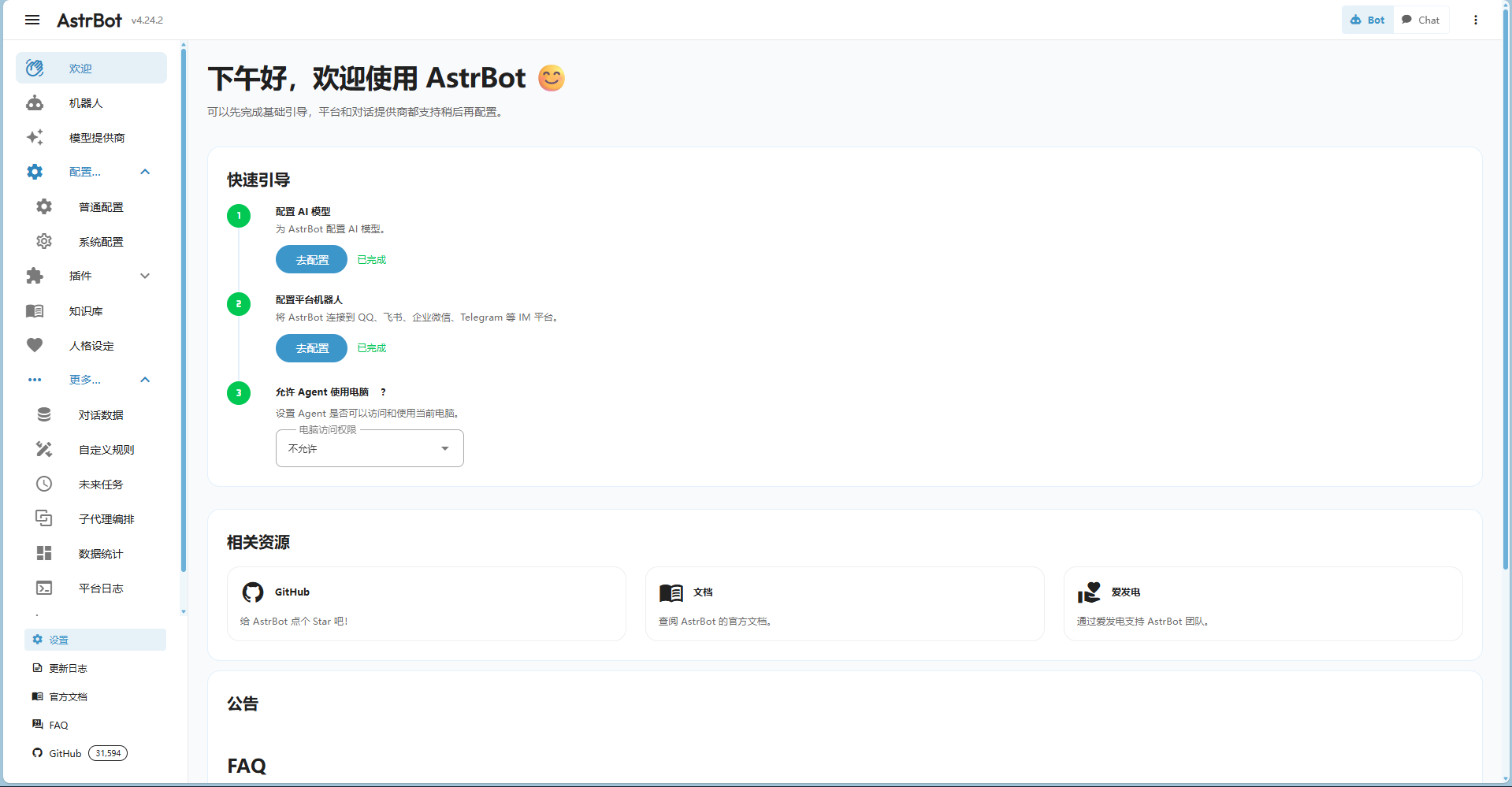Switch to Bot mode toggle

coord(1368,20)
